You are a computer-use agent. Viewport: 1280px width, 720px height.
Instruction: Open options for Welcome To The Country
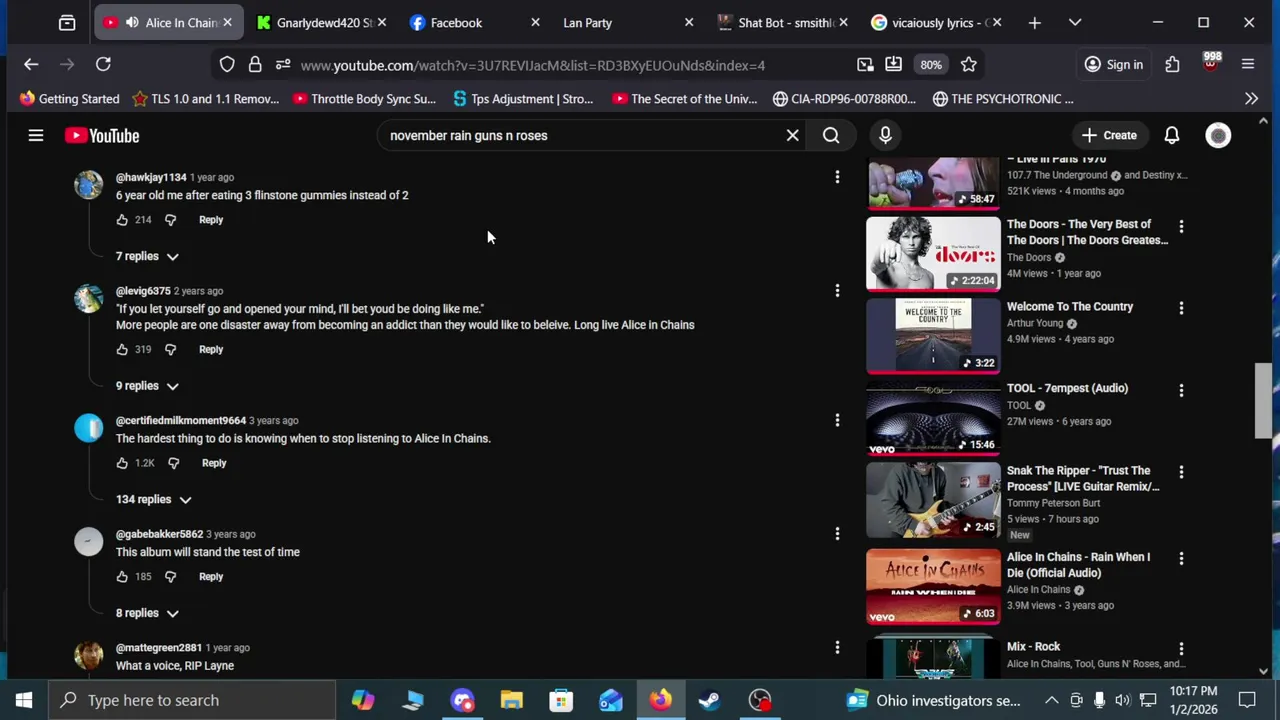1181,308
